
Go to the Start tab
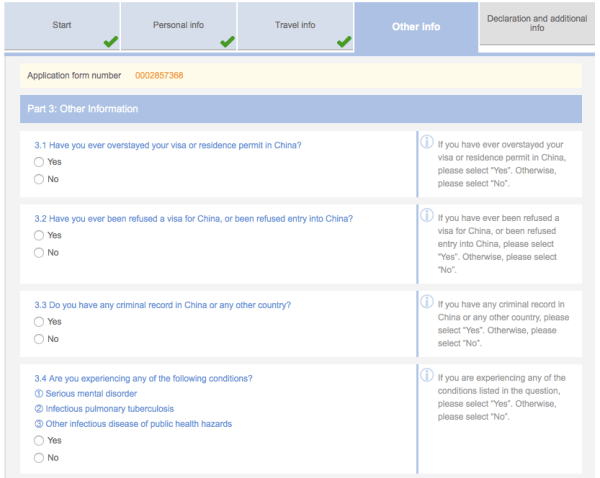click(60, 25)
